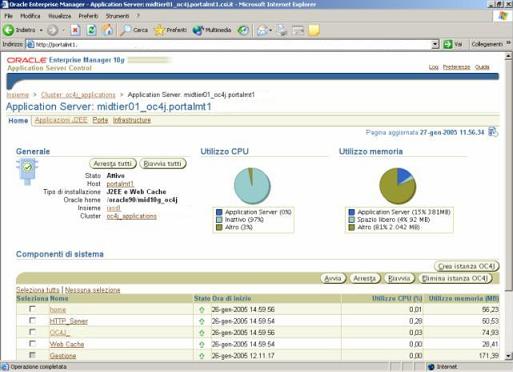Open the Web Cache component link
Image resolution: width=513 pixels, height=372 pixels.
tap(67, 344)
